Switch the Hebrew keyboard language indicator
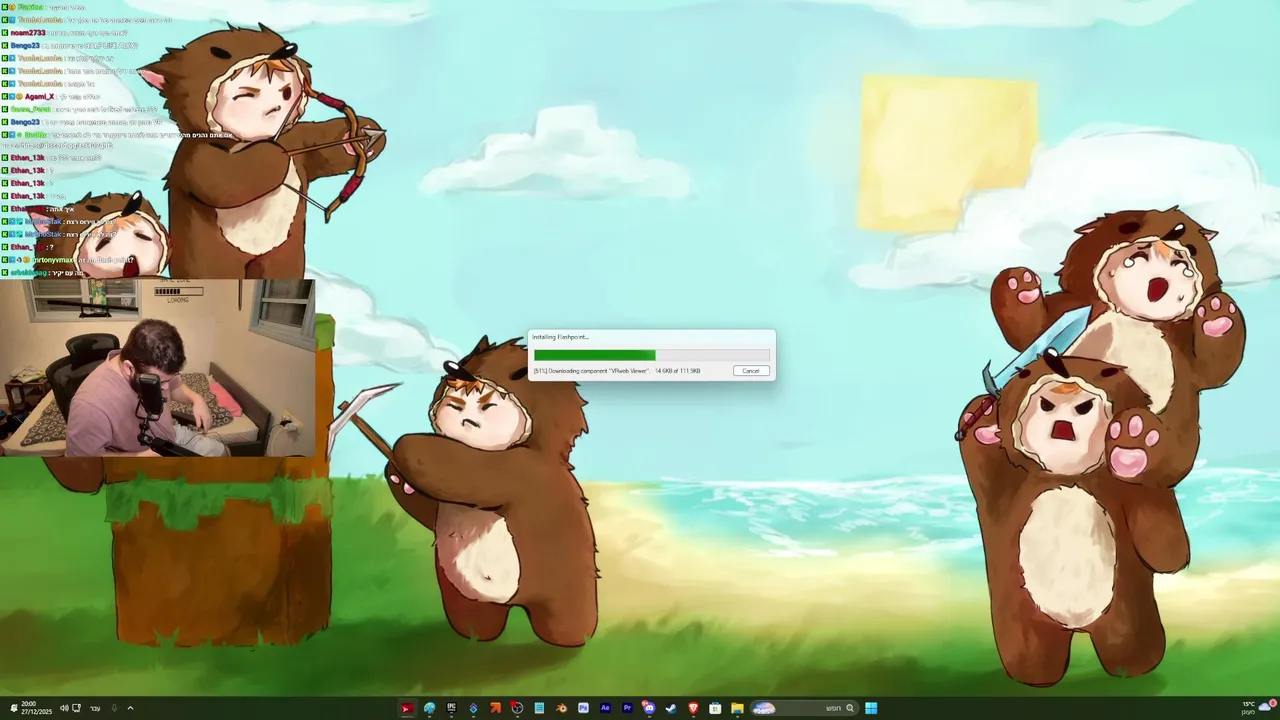Screen dimensions: 1280x720 (95, 708)
